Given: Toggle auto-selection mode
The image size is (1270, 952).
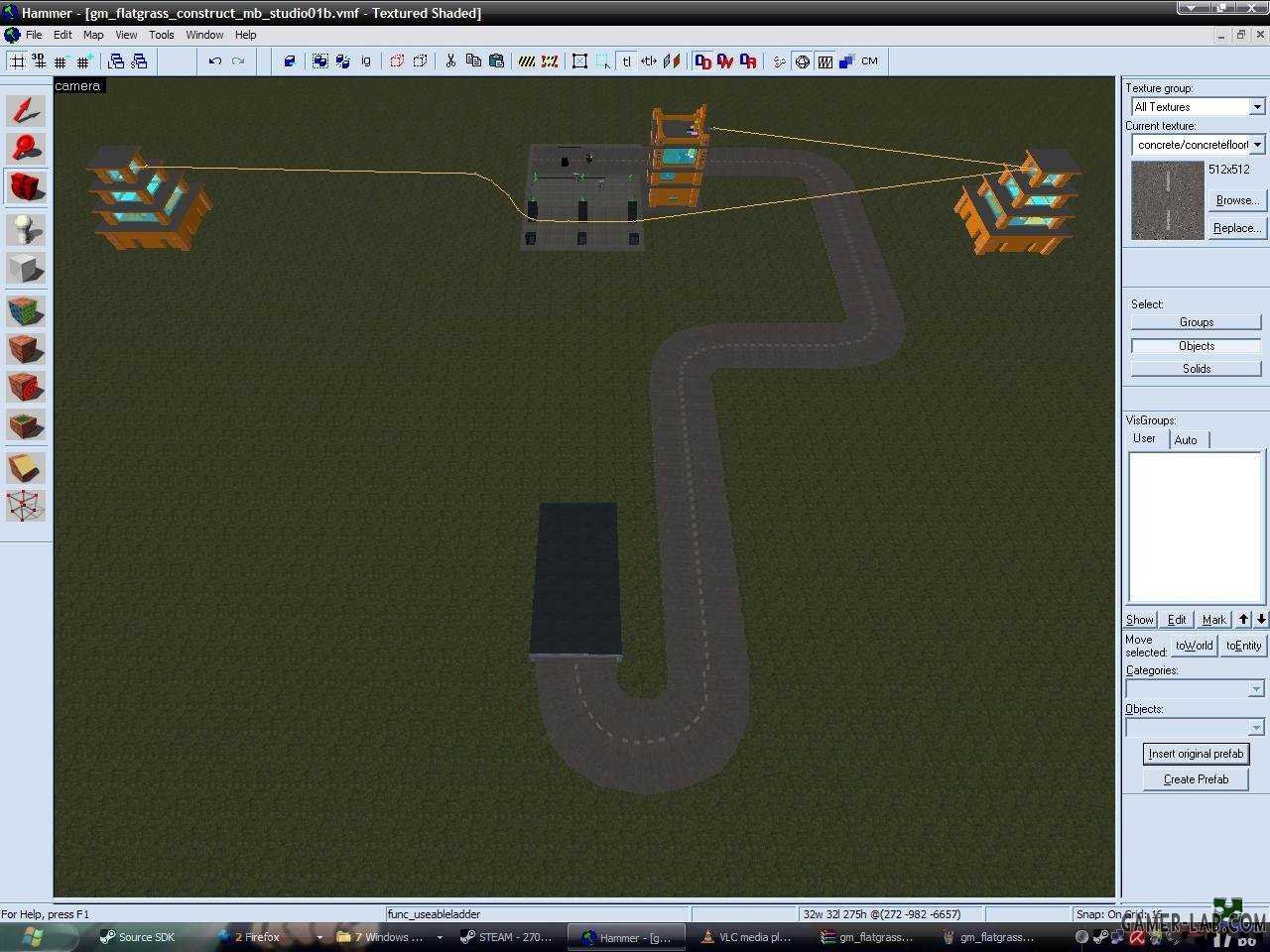Looking at the screenshot, I should 603,61.
